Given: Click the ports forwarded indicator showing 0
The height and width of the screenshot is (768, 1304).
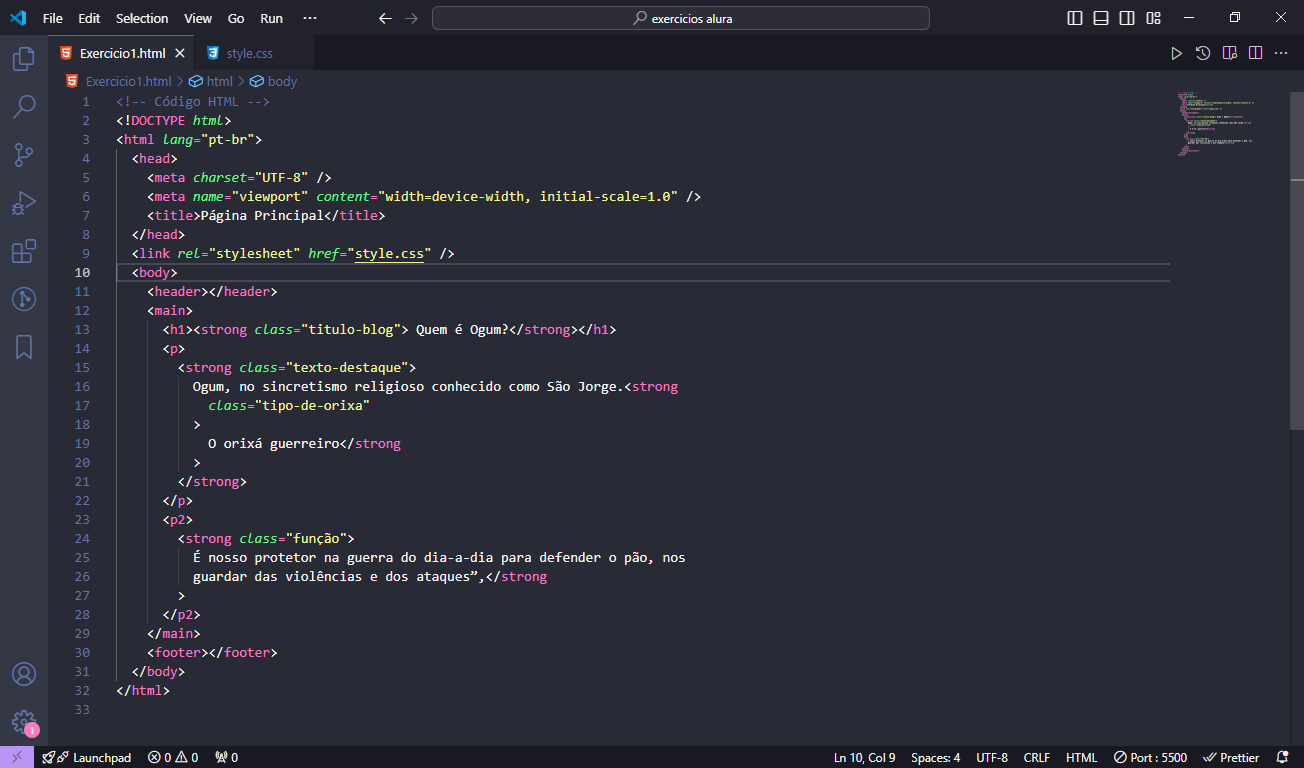Looking at the screenshot, I should tap(227, 757).
